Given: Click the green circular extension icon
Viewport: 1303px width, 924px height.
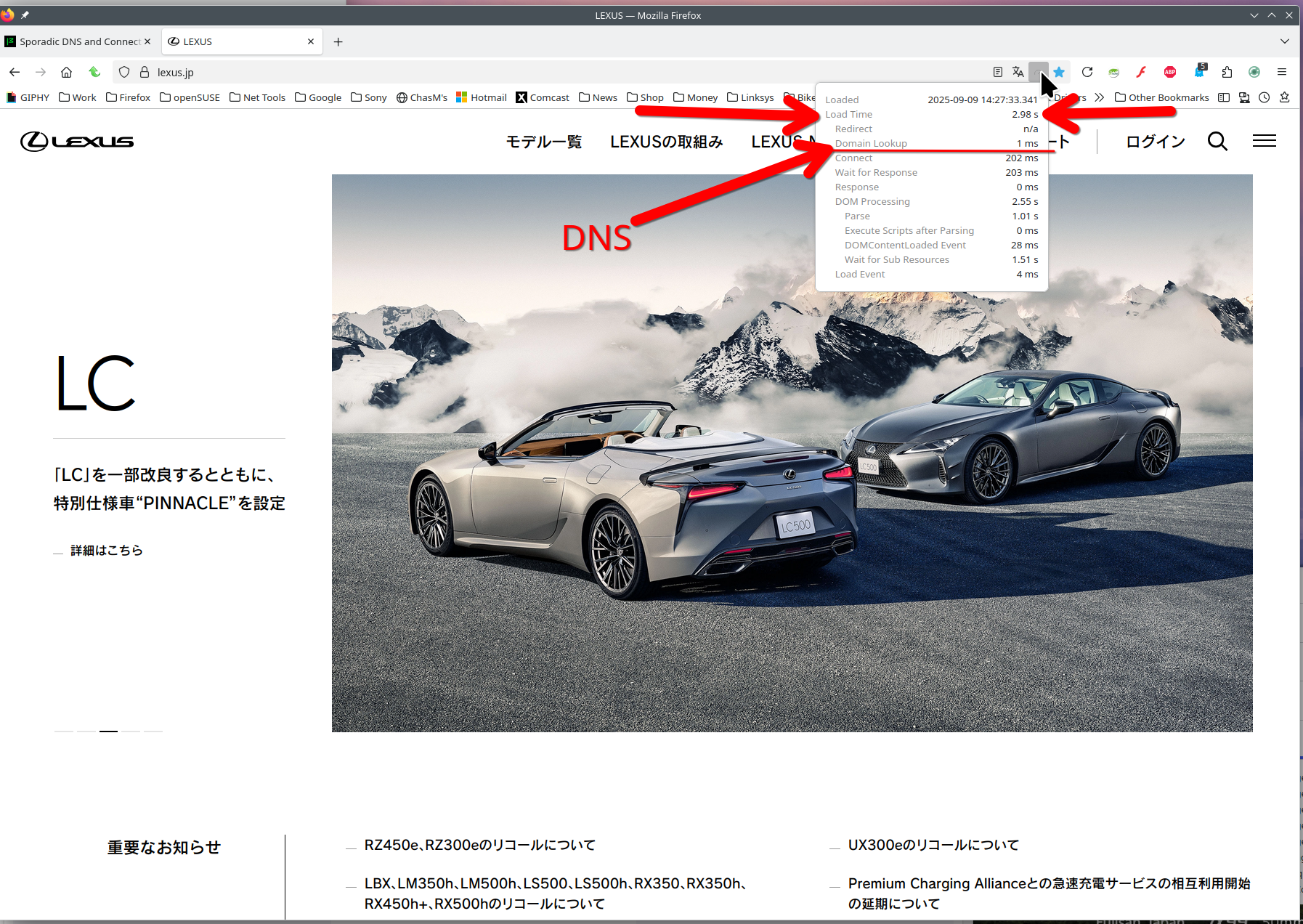Looking at the screenshot, I should (1254, 72).
